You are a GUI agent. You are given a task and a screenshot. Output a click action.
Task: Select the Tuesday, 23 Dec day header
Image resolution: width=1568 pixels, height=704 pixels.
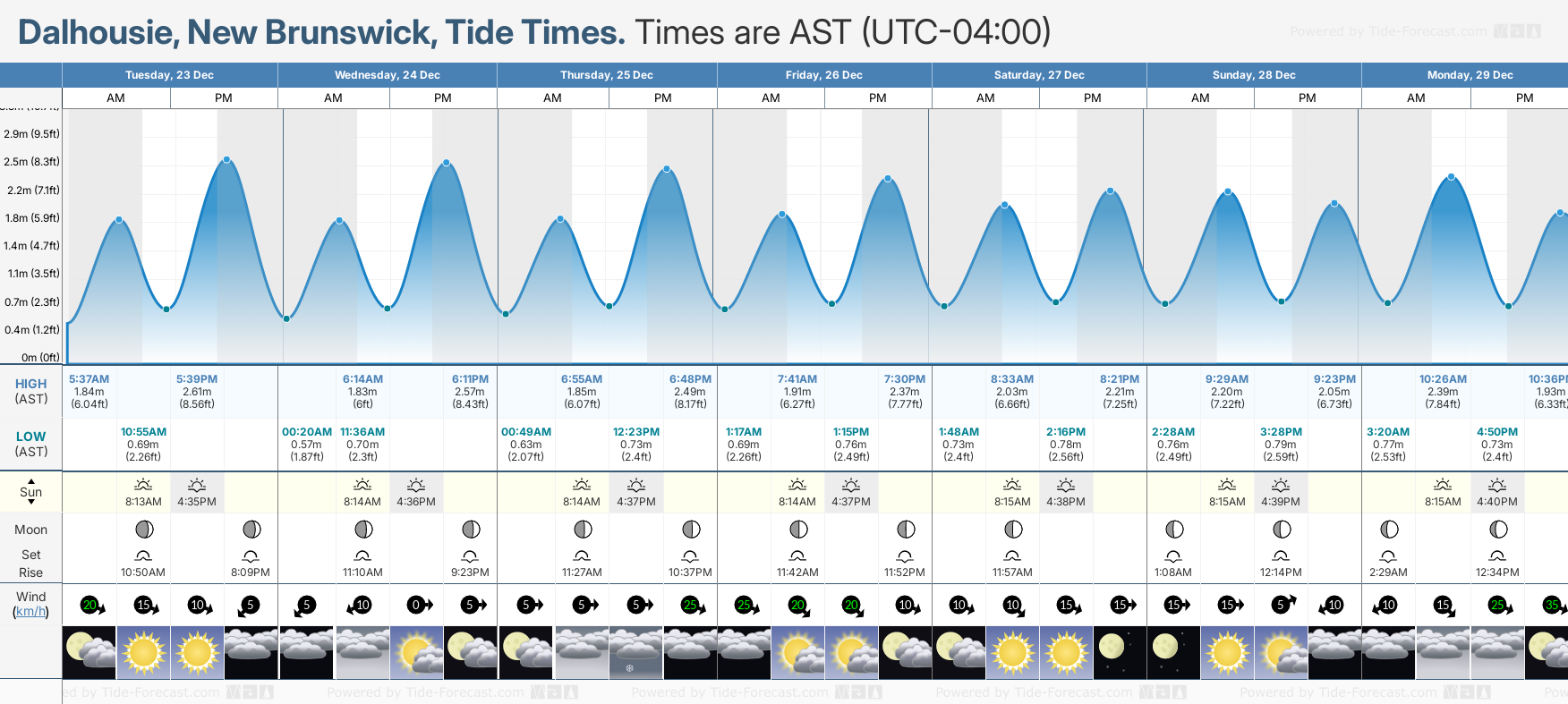tap(169, 75)
